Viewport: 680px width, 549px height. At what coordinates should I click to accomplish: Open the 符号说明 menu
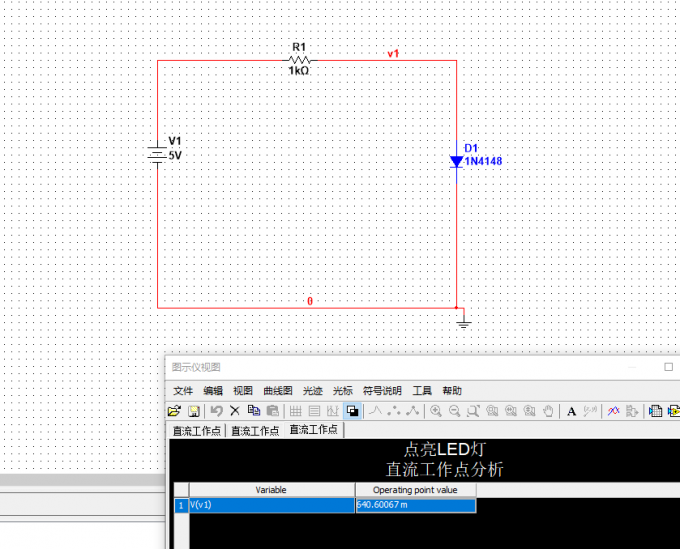pyautogui.click(x=382, y=391)
